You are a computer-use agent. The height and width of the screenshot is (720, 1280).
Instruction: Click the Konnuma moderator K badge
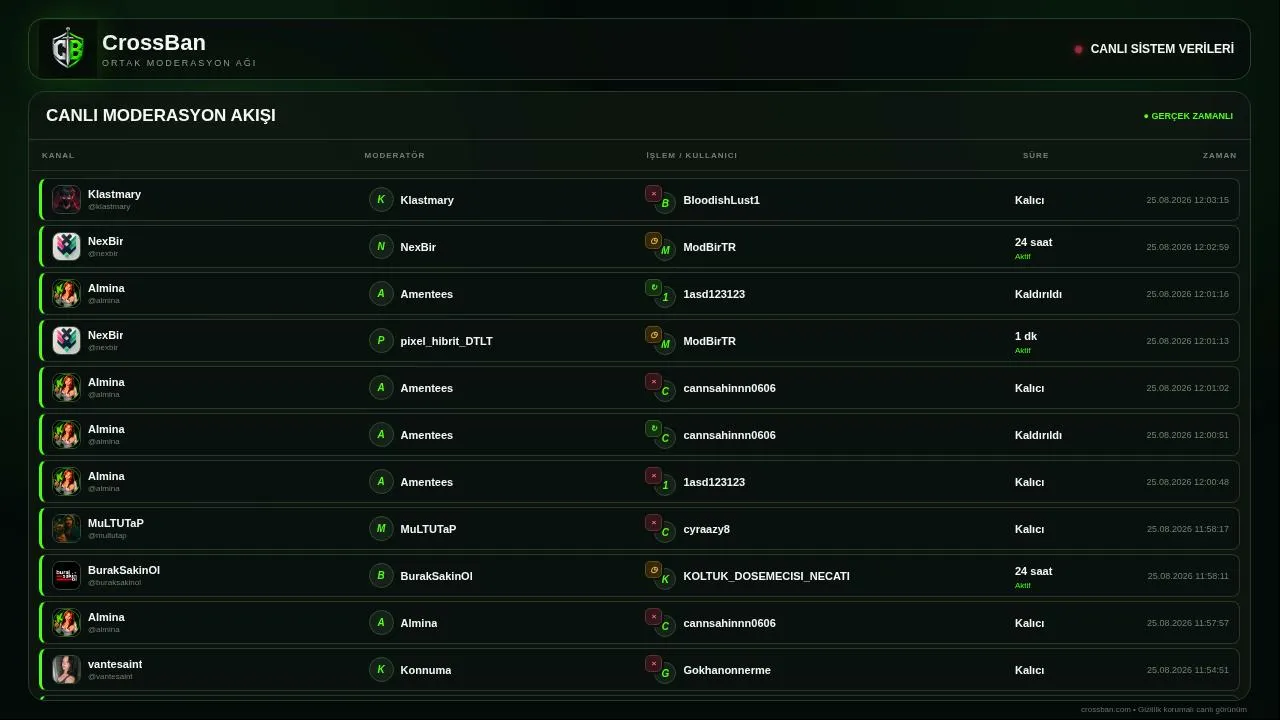point(381,670)
